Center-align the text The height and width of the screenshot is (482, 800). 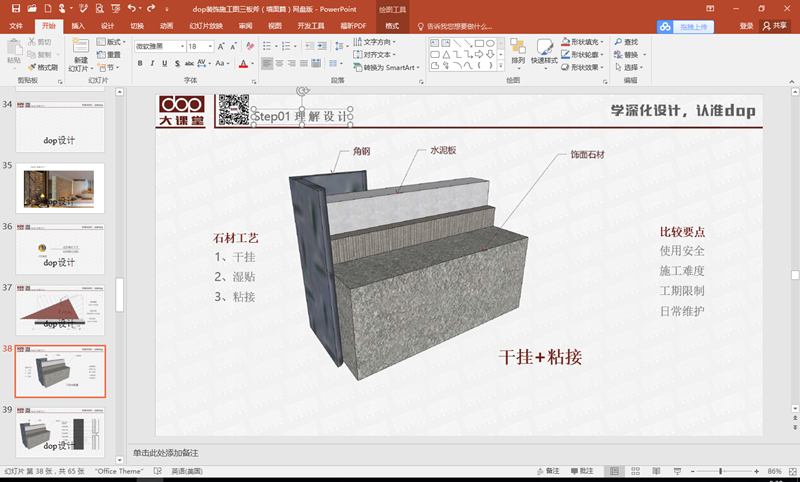(x=280, y=63)
